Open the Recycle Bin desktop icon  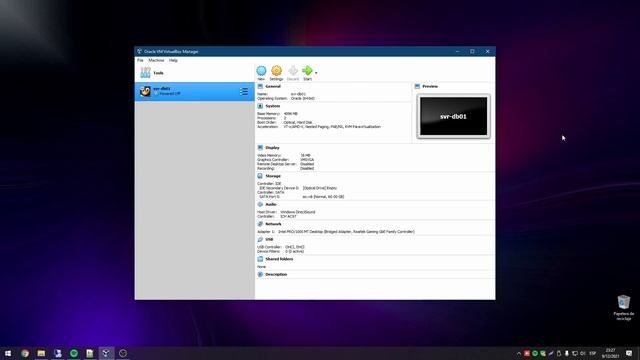tap(624, 307)
